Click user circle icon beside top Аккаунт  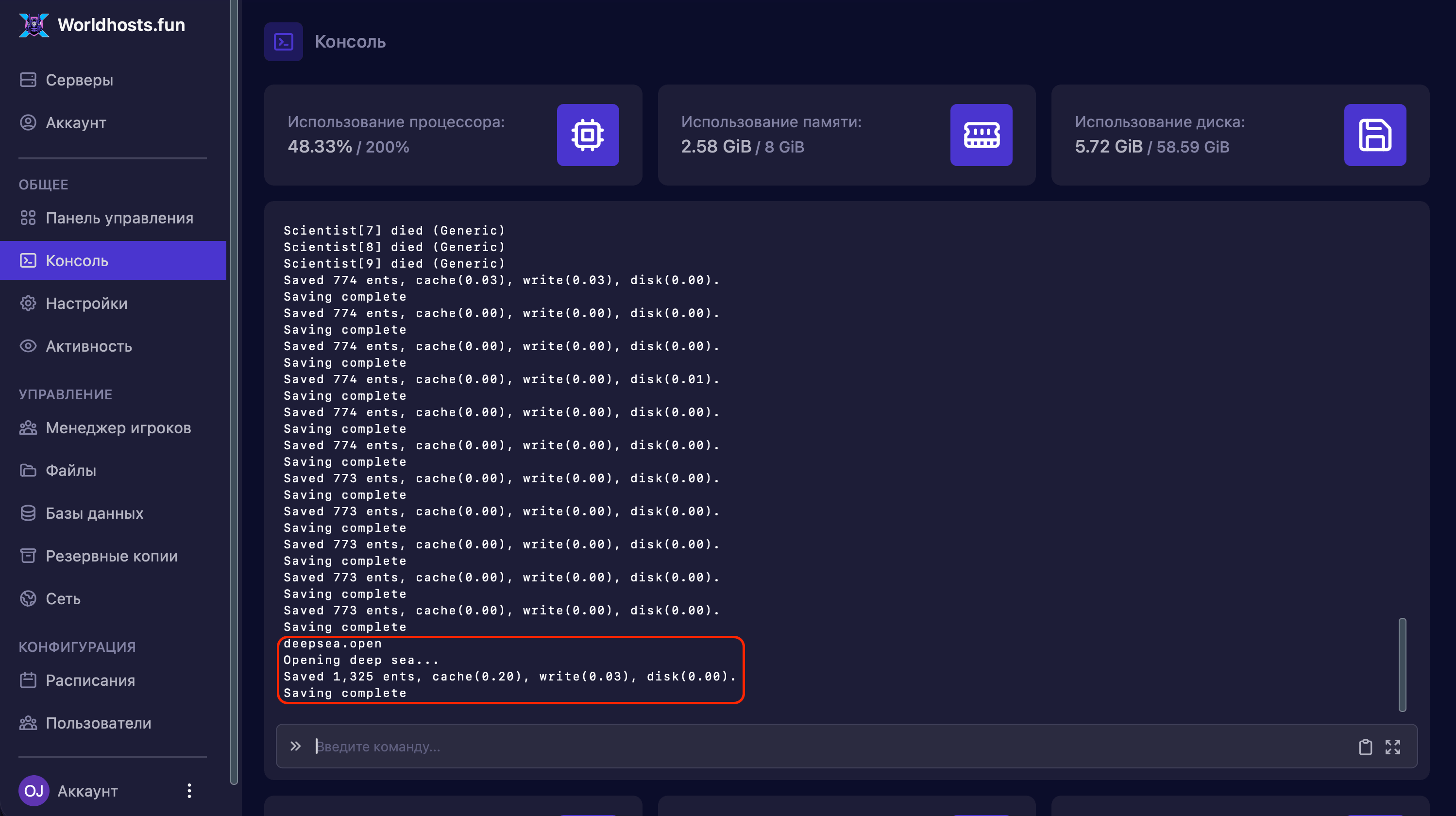click(28, 122)
